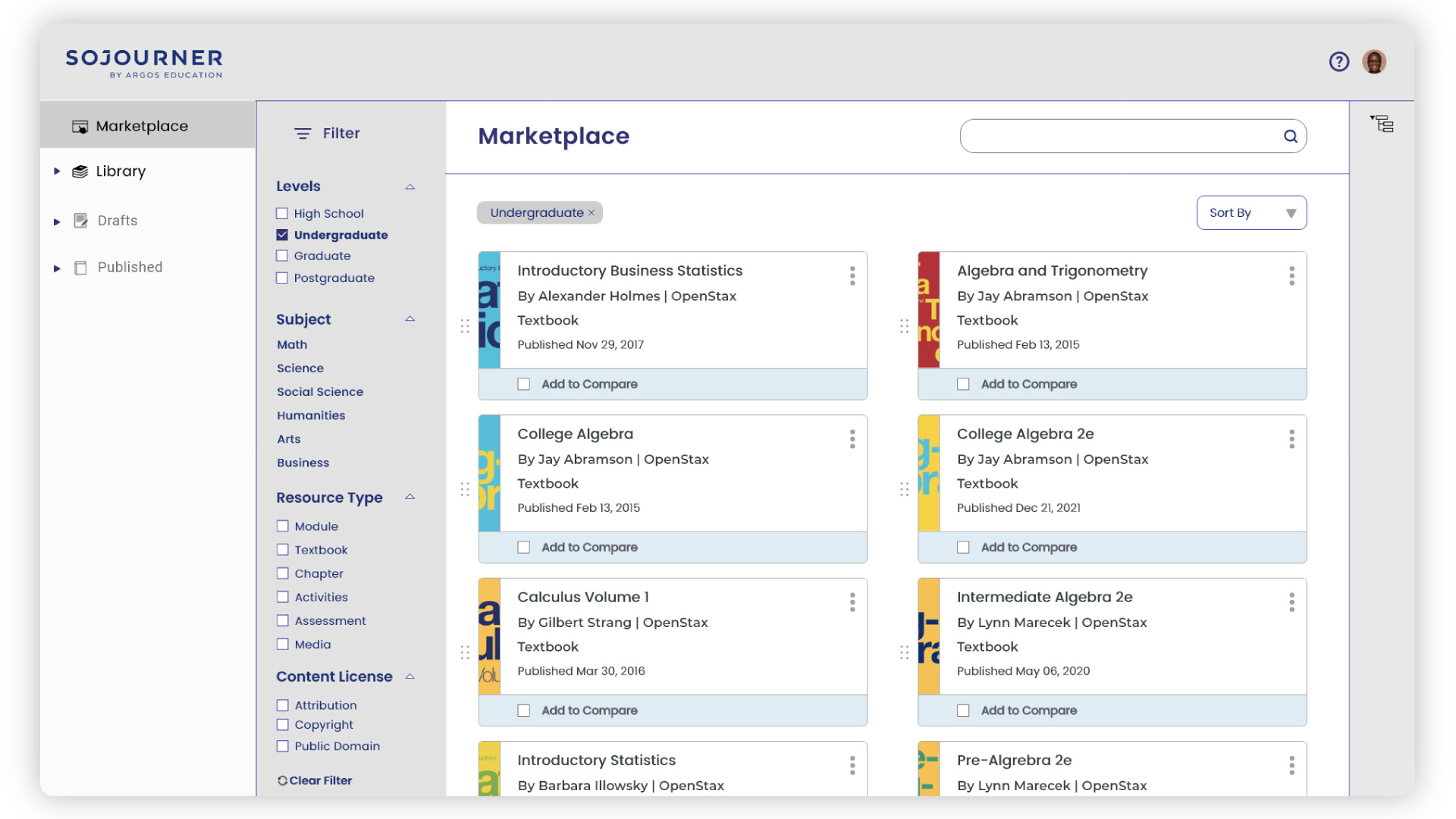Image resolution: width=1456 pixels, height=819 pixels.
Task: Click the Drafts edit icon
Action: (80, 221)
